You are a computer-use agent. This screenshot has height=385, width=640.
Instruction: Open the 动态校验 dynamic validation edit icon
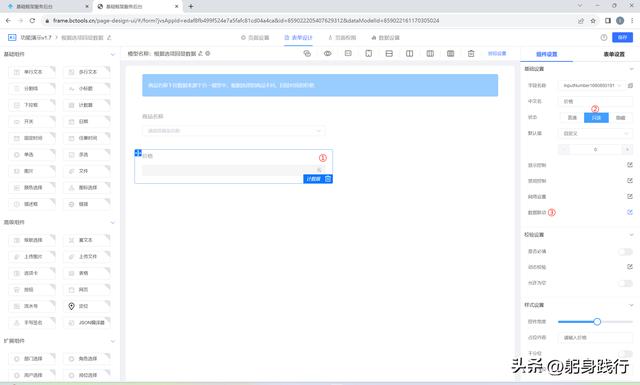(630, 267)
